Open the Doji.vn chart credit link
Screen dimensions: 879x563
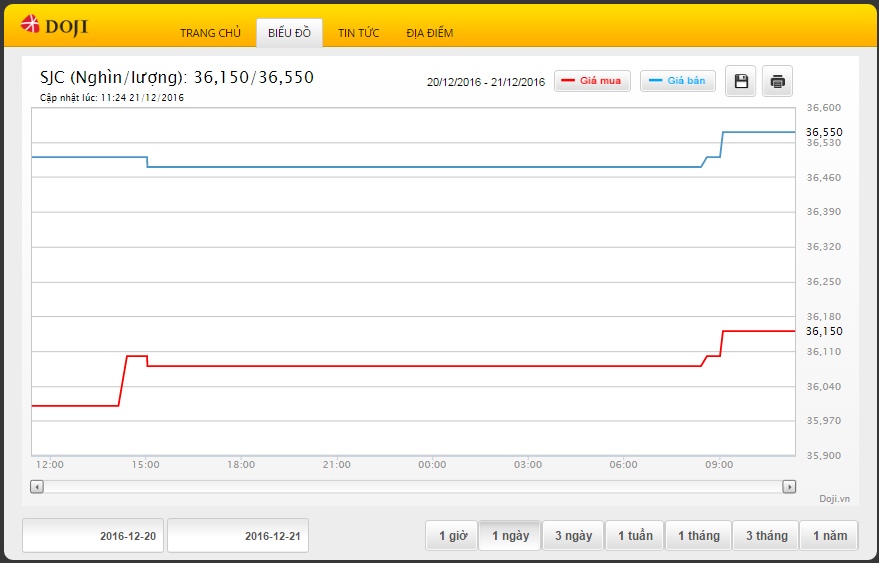834,499
